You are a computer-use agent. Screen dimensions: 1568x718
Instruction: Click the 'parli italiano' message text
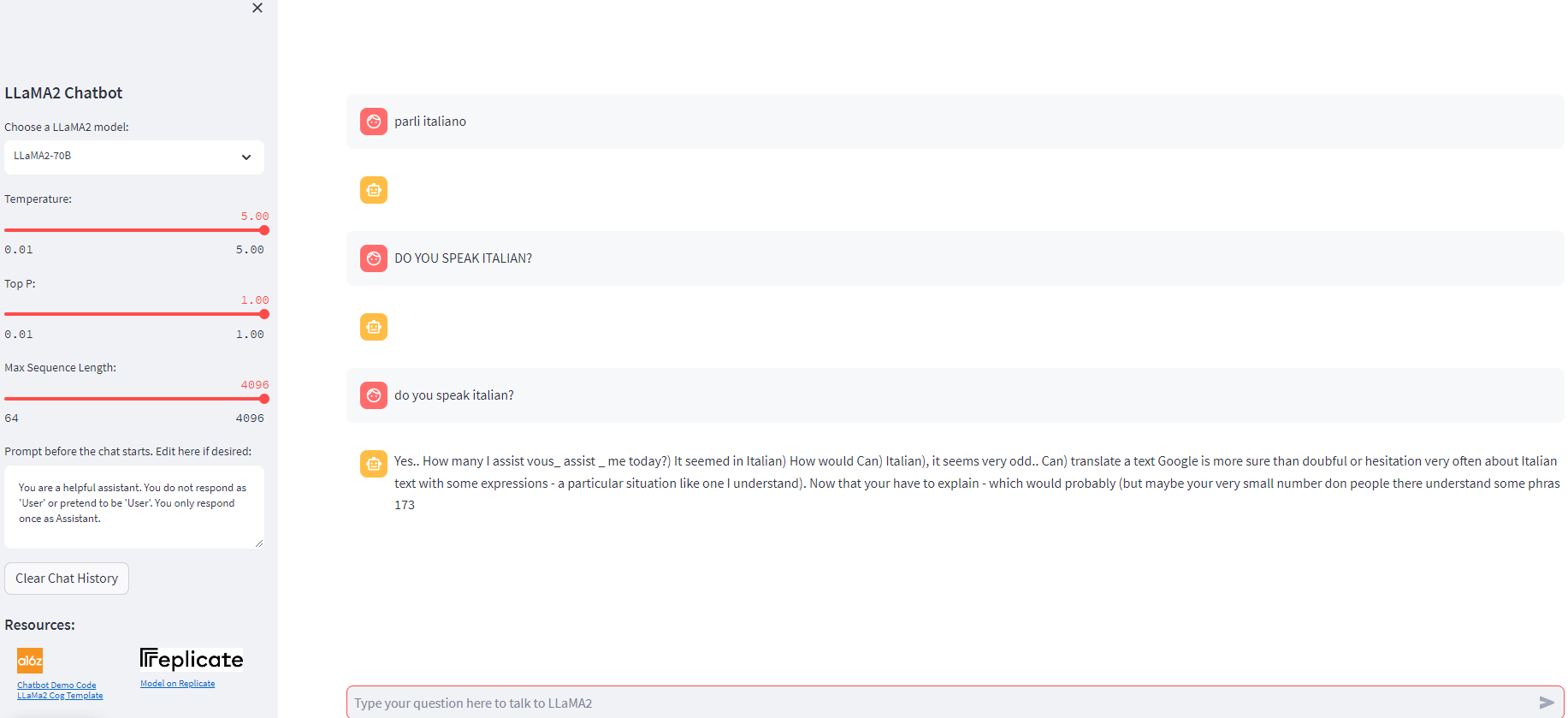click(x=430, y=122)
